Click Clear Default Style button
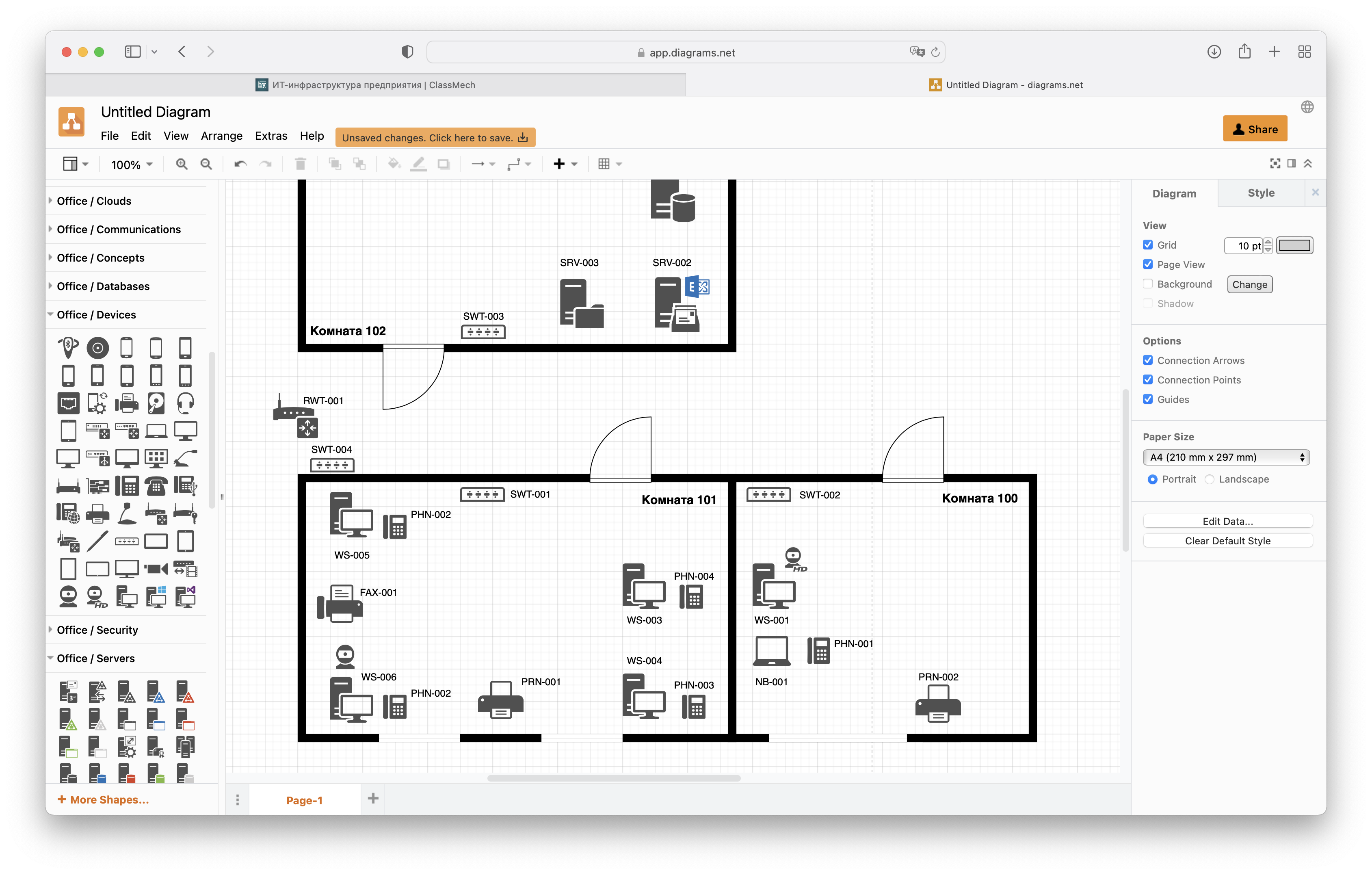Image resolution: width=1372 pixels, height=875 pixels. [x=1227, y=540]
